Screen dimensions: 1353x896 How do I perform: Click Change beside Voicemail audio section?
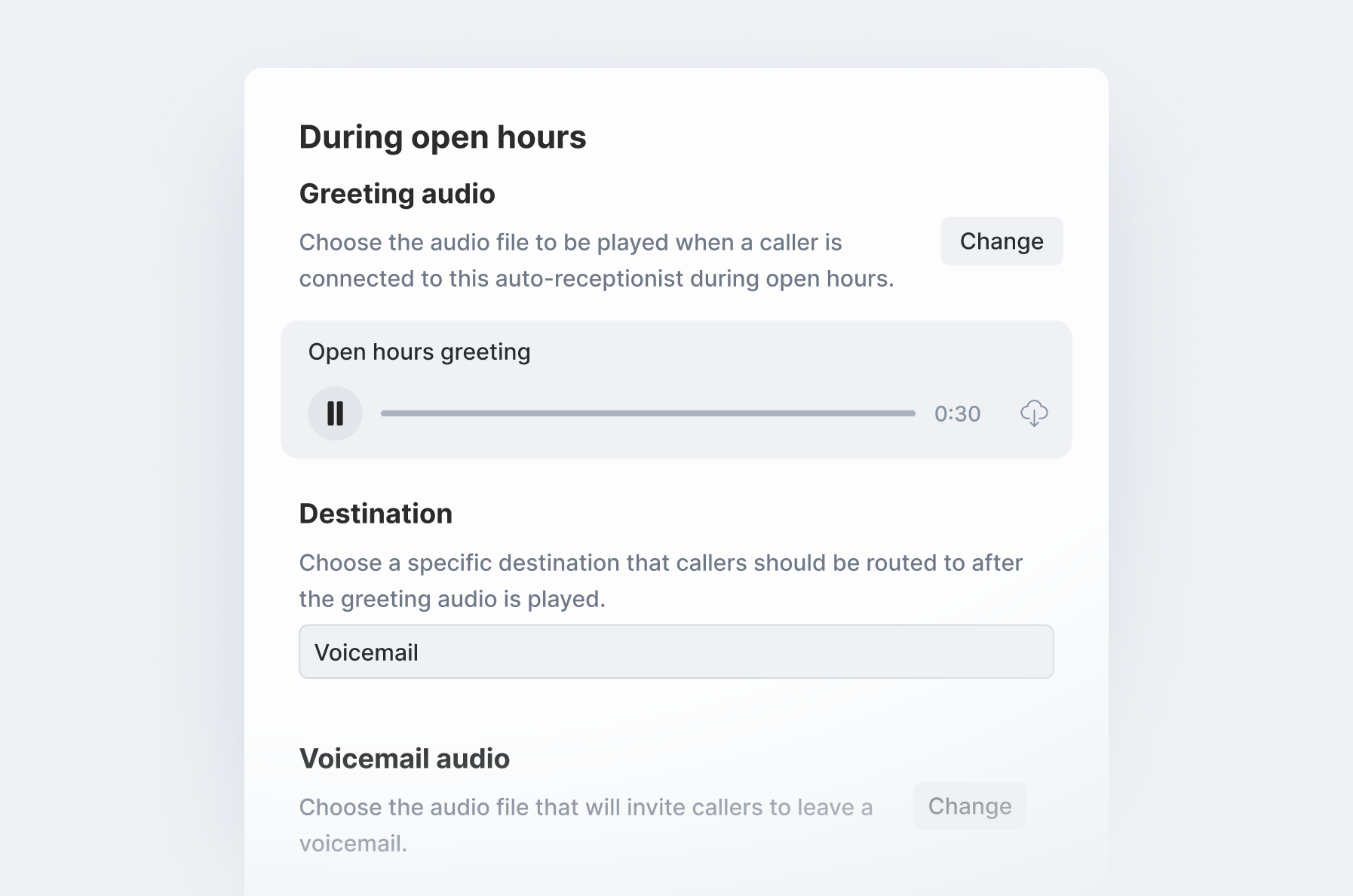point(970,806)
